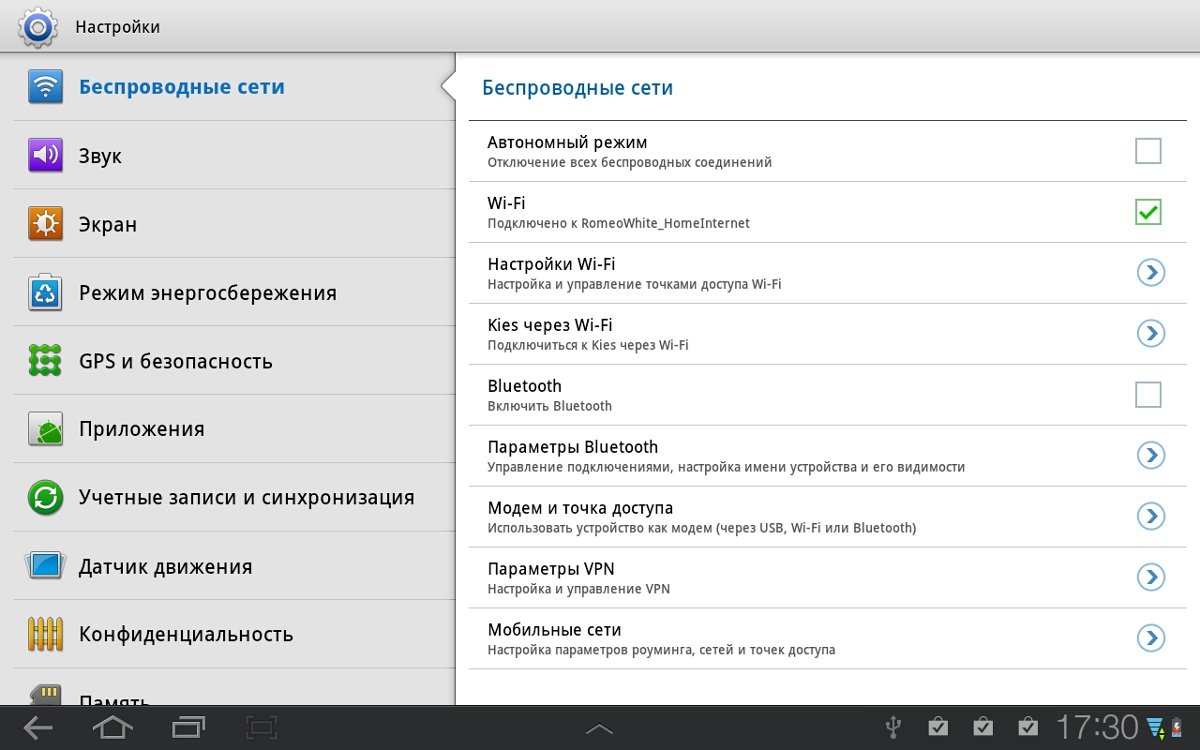Tap 'Настройка и управление VPN' subtitle
This screenshot has height=750, width=1200.
[579, 589]
